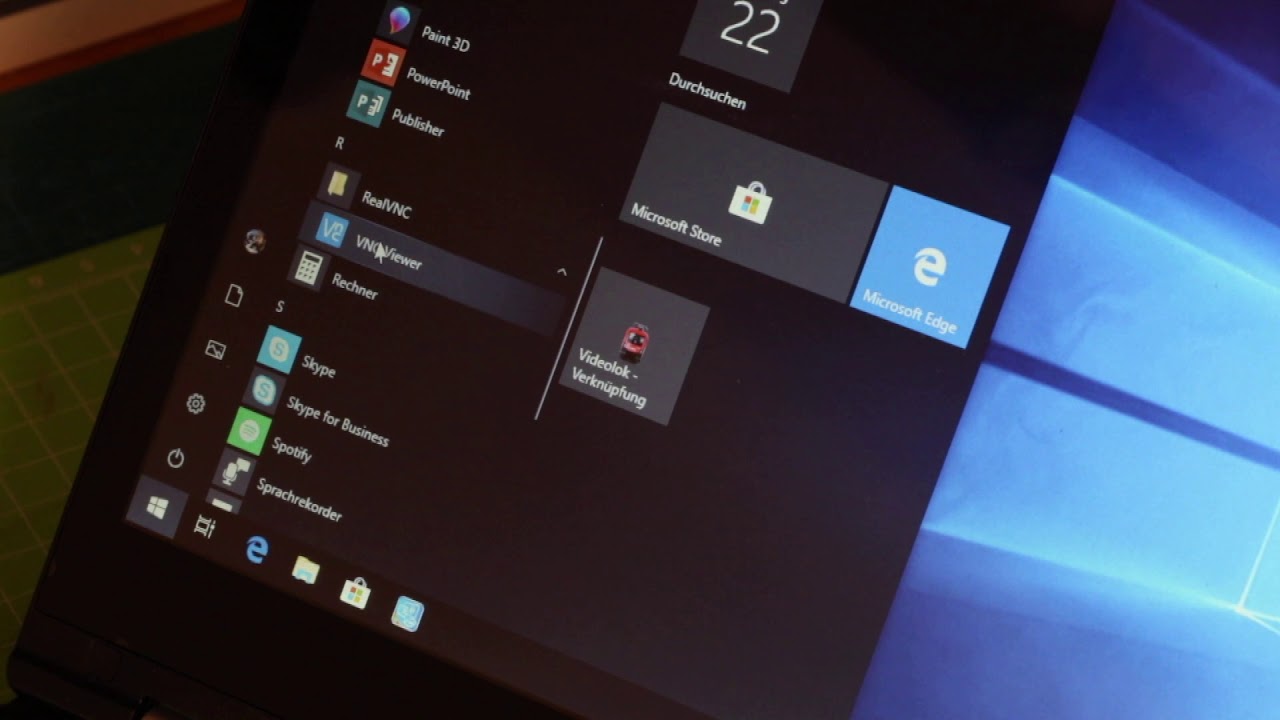Launch PowerPoint from its red icon
This screenshot has height=720, width=1280.
tap(384, 62)
